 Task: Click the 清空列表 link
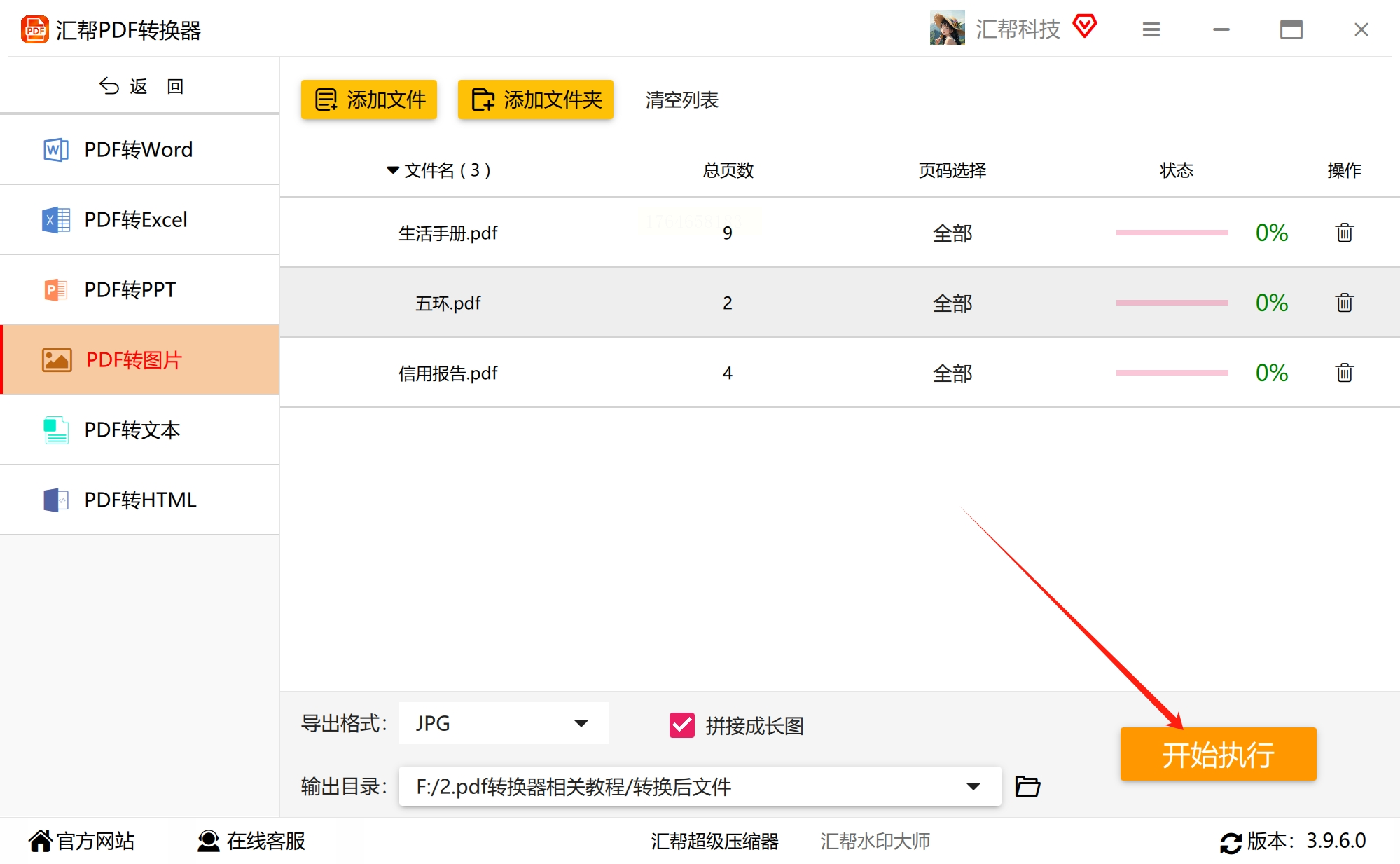681,100
